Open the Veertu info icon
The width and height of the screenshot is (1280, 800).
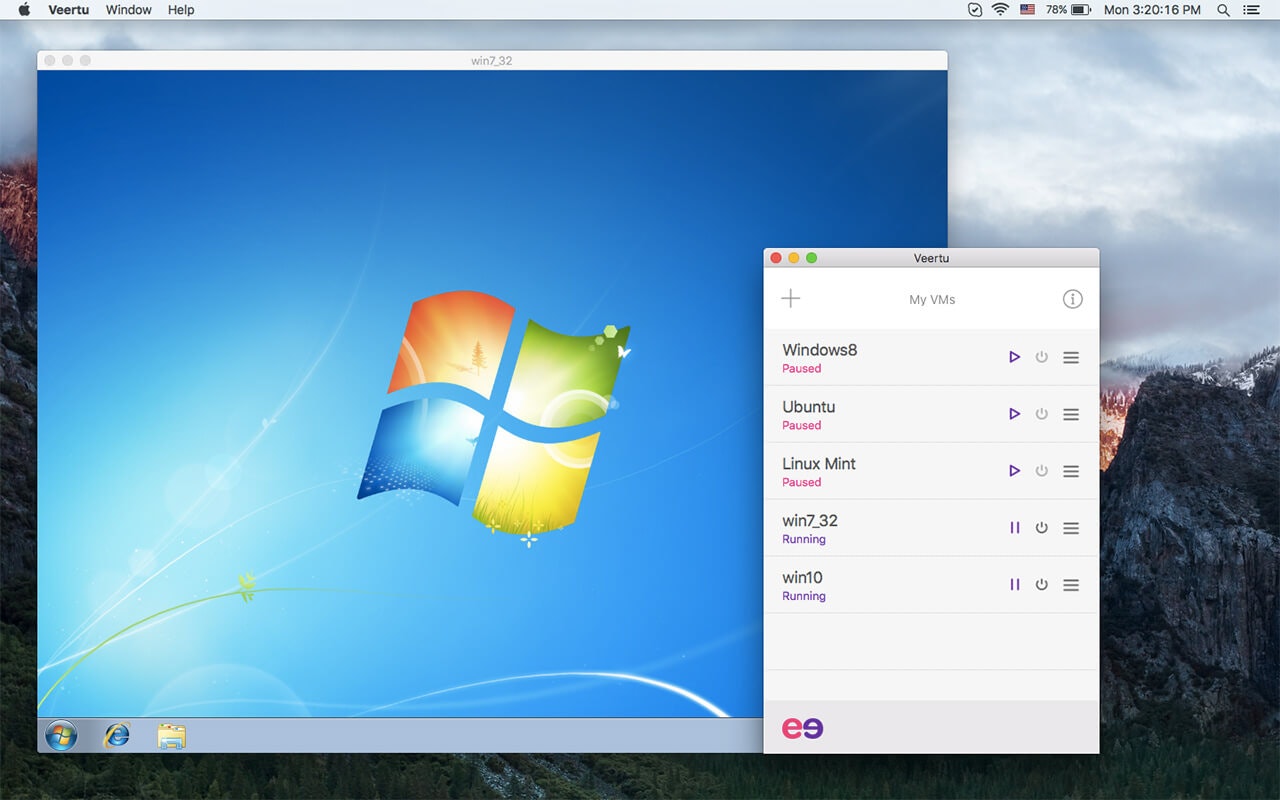pos(1072,299)
